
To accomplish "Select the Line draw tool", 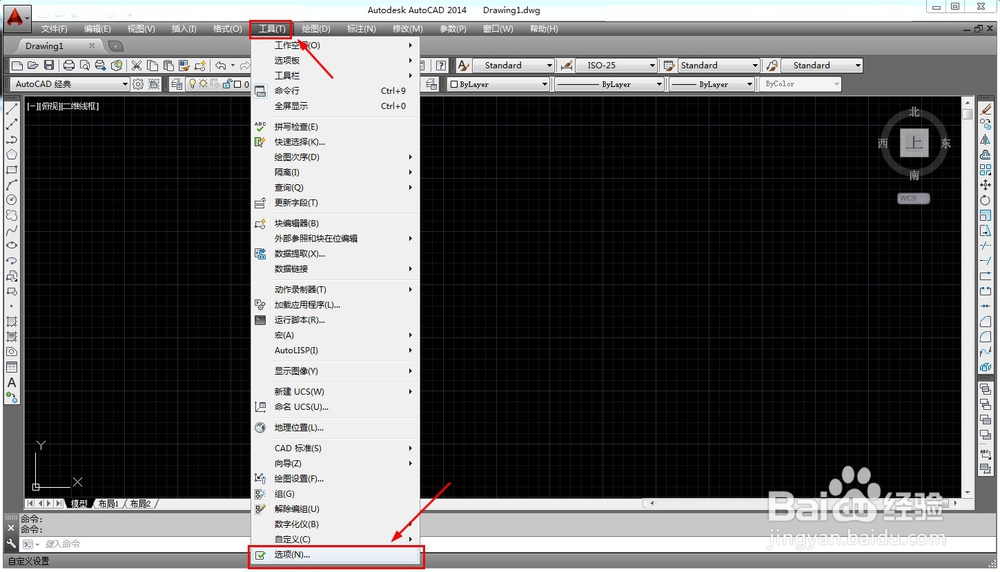I will pyautogui.click(x=11, y=109).
